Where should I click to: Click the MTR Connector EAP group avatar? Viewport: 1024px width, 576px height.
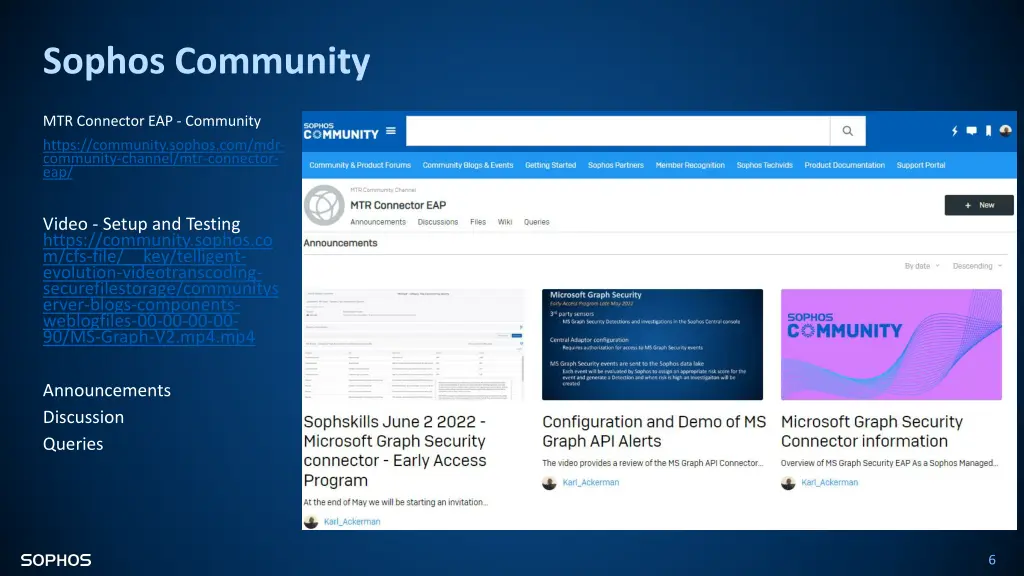tap(324, 205)
